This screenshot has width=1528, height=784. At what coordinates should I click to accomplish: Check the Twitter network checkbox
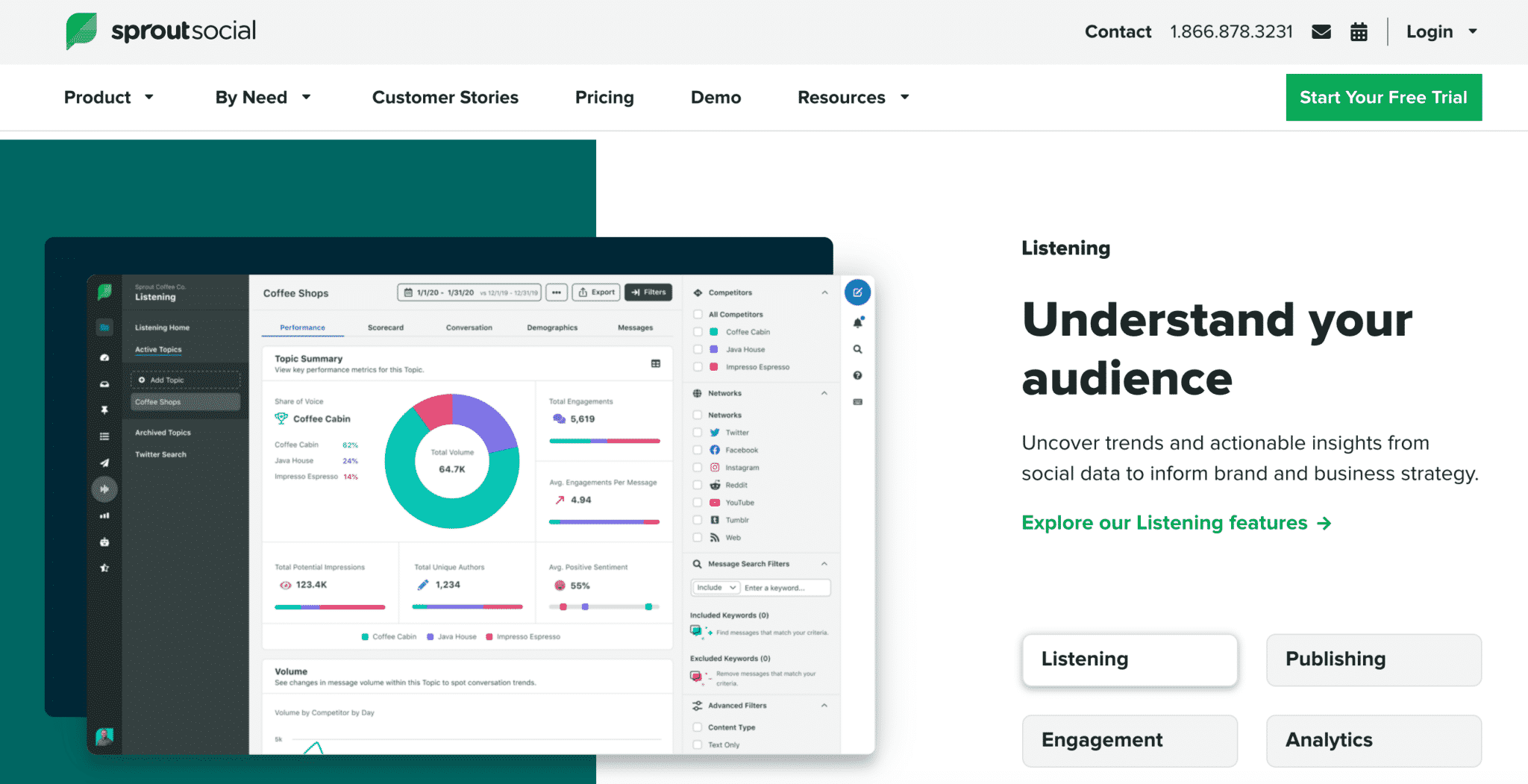[698, 433]
